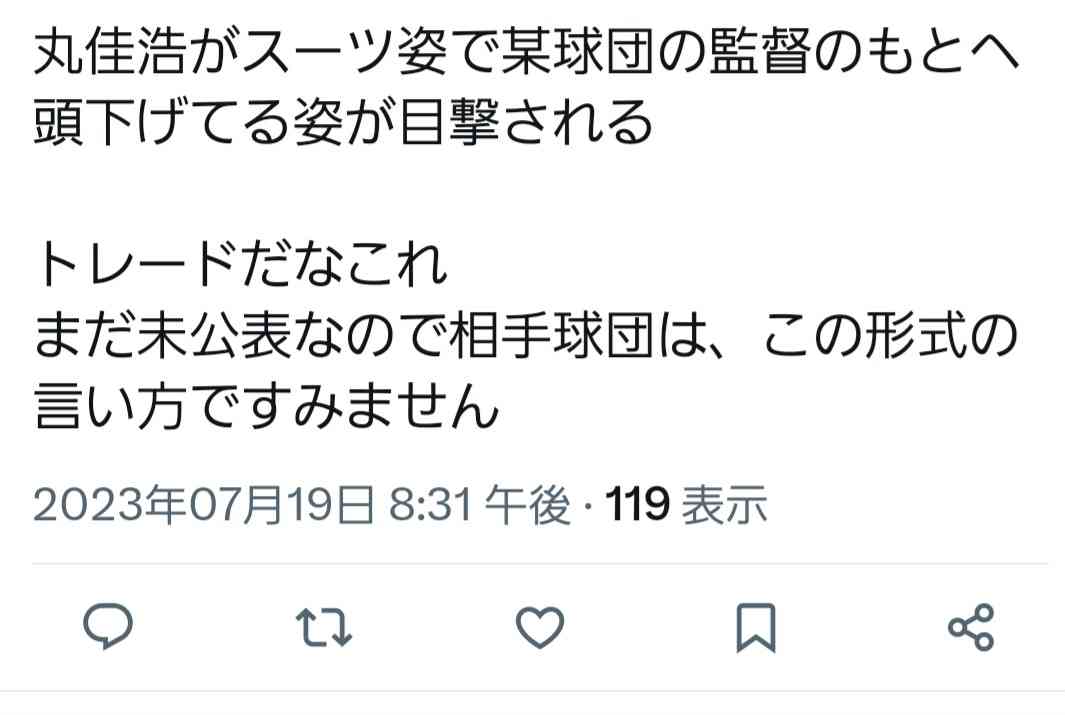Click the word 某球団 in first line
This screenshot has height=715, width=1065.
point(578,52)
